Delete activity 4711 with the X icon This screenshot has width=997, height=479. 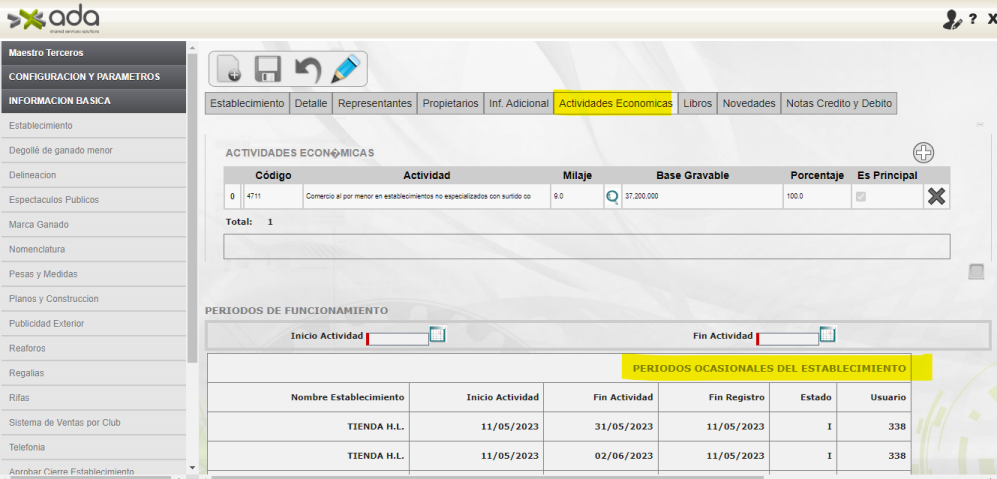coord(936,197)
